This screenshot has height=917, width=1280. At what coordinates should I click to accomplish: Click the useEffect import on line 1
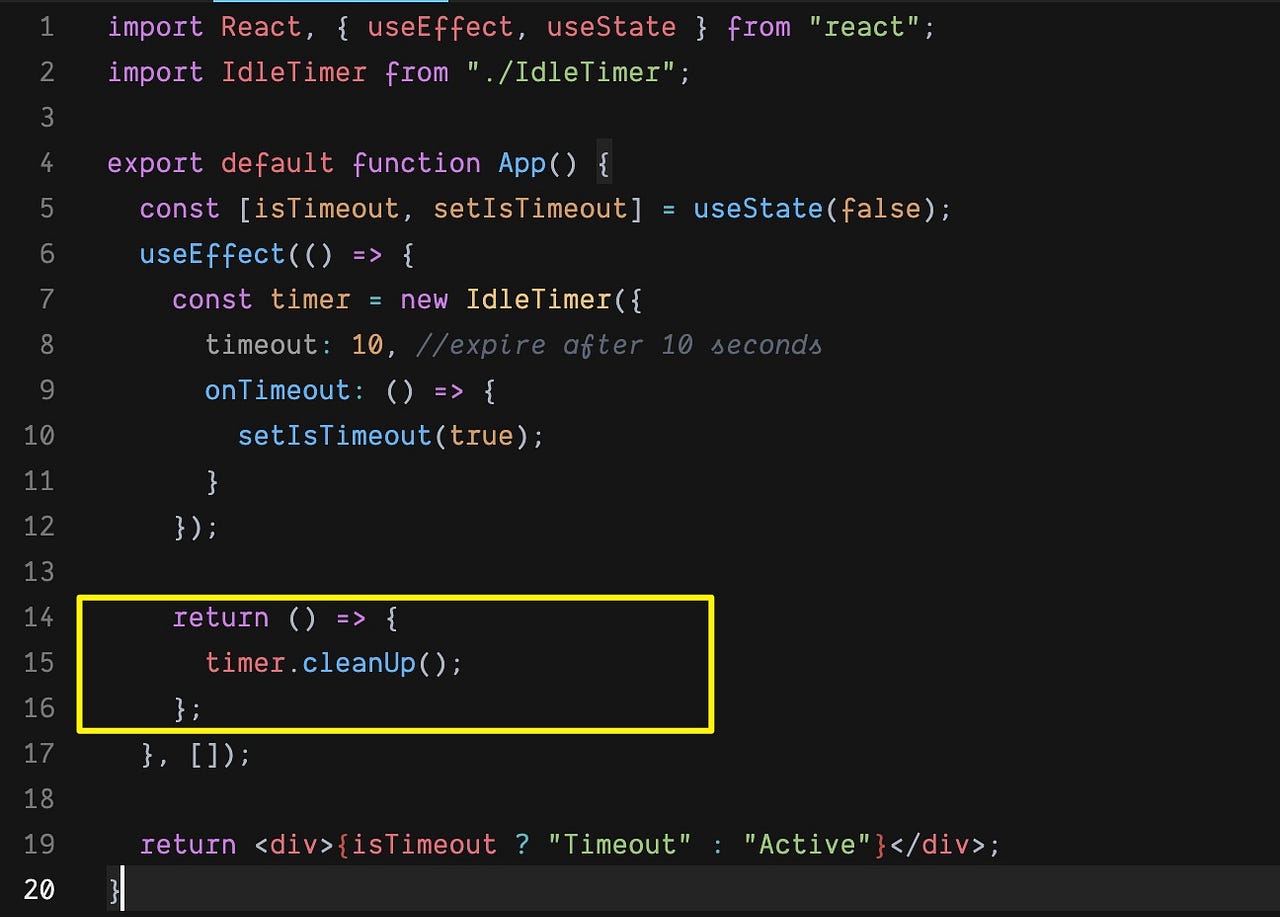coord(440,27)
